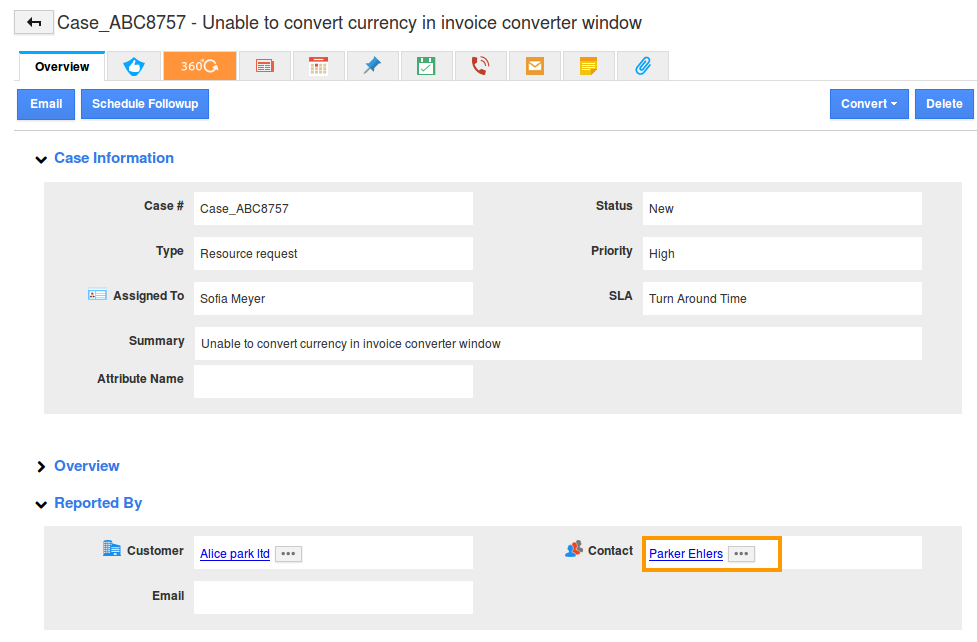This screenshot has width=977, height=642.
Task: Click the Schedule Followup button
Action: point(145,104)
